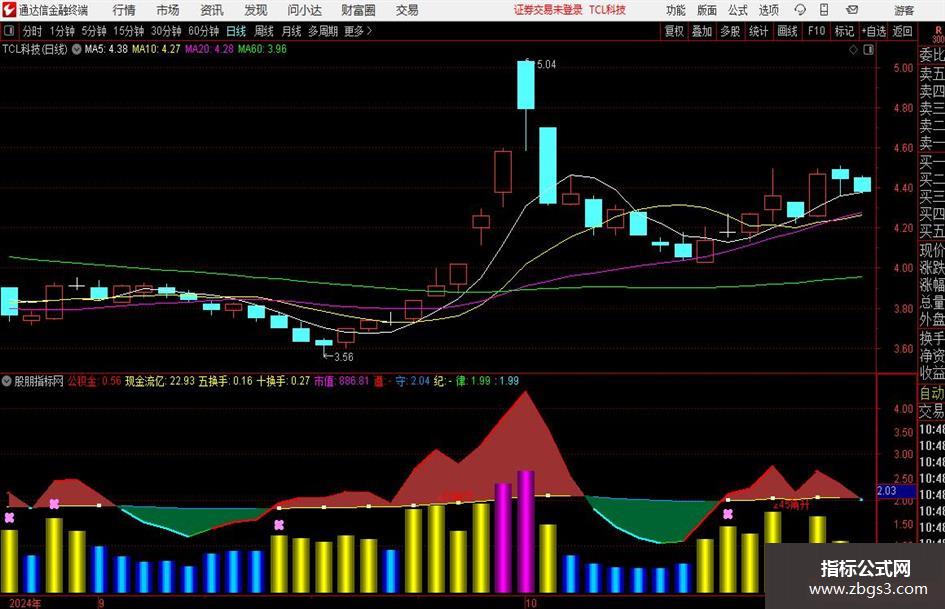
Task: Expand the indicator dropdown beside TCL科技(日线)
Action: click(77, 49)
